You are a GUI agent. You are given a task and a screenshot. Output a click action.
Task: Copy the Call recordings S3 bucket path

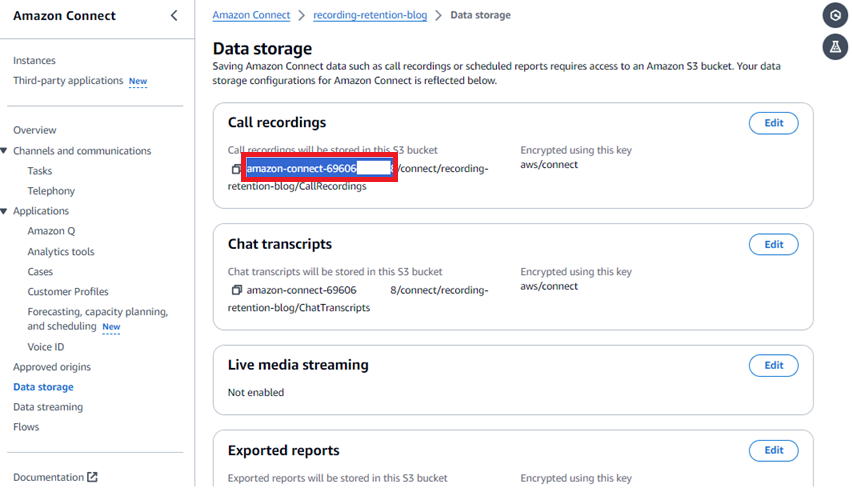point(237,169)
